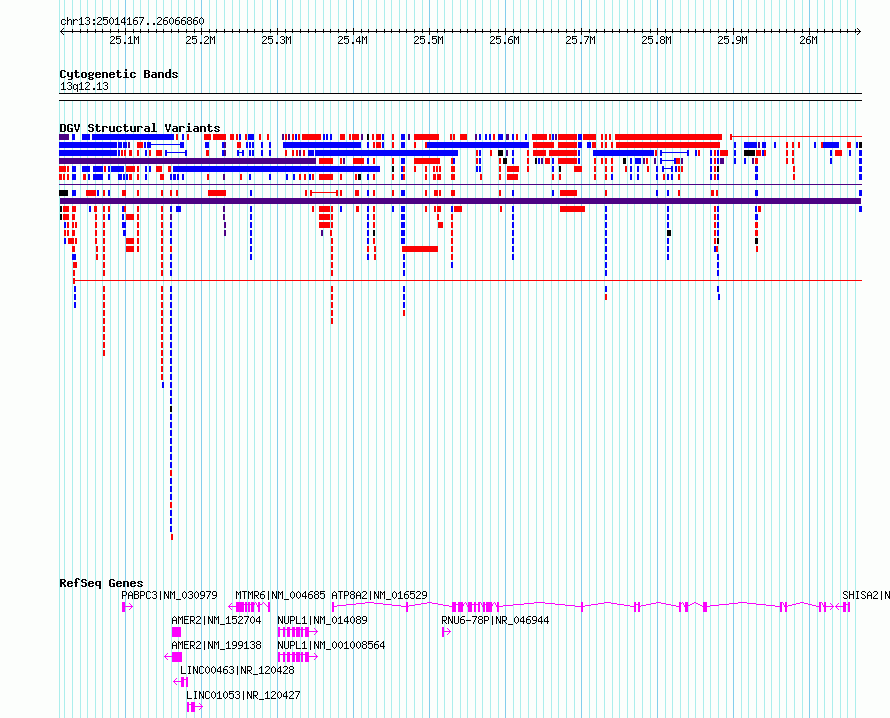Click the LINC01053 gene glyph

(194, 707)
